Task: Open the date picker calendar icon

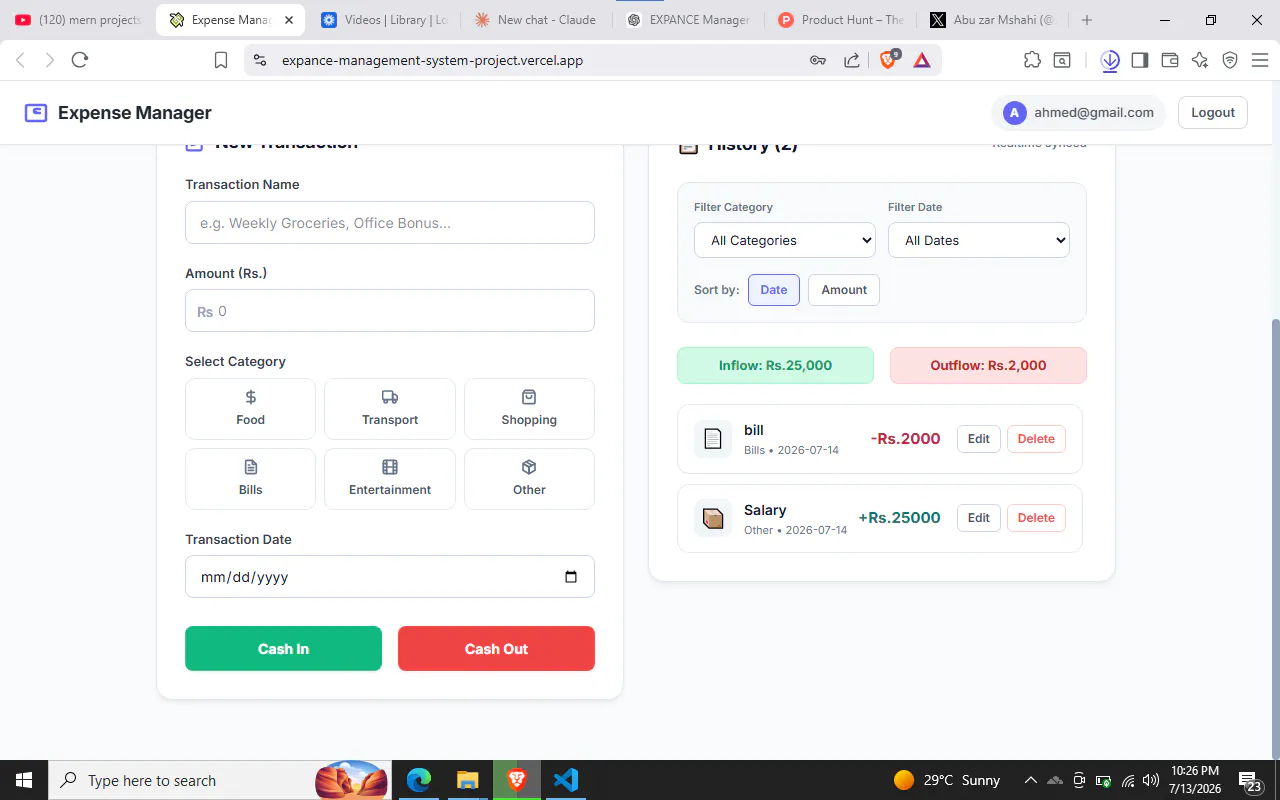Action: click(571, 577)
